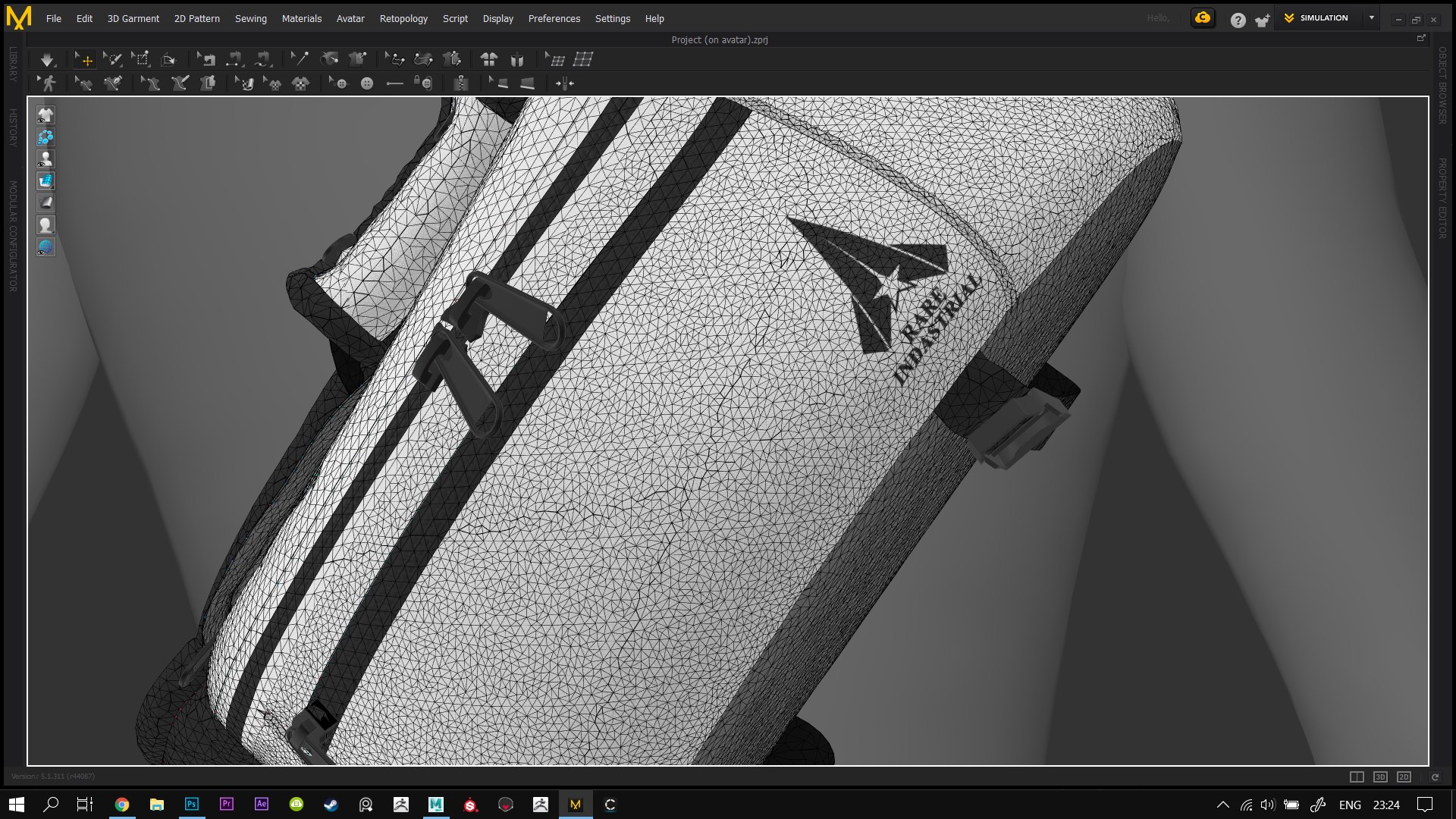
Task: Toggle the blue pin points display
Action: (45, 137)
